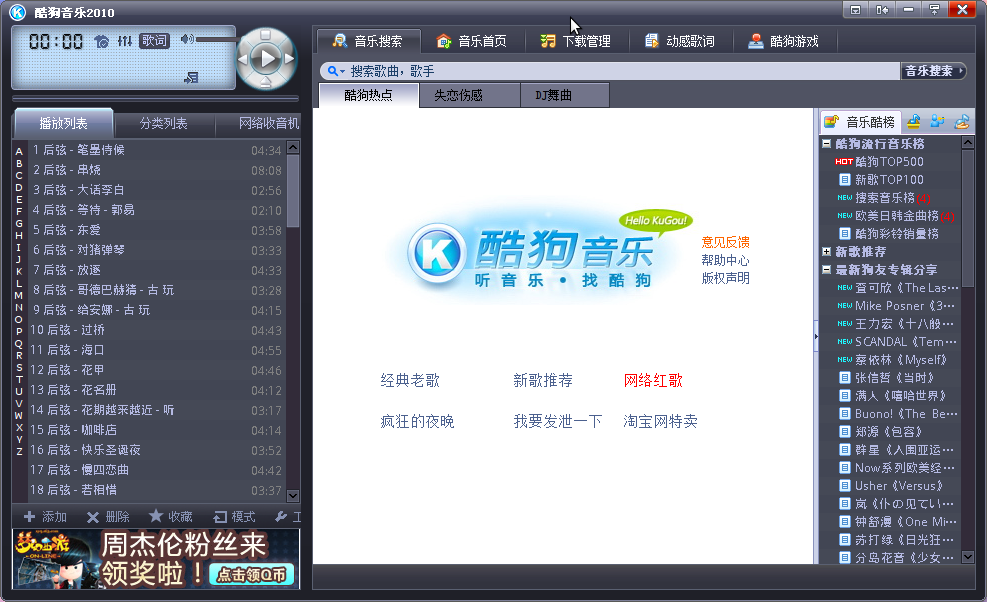
Task: Click the eject/open file button
Action: pyautogui.click(x=266, y=82)
